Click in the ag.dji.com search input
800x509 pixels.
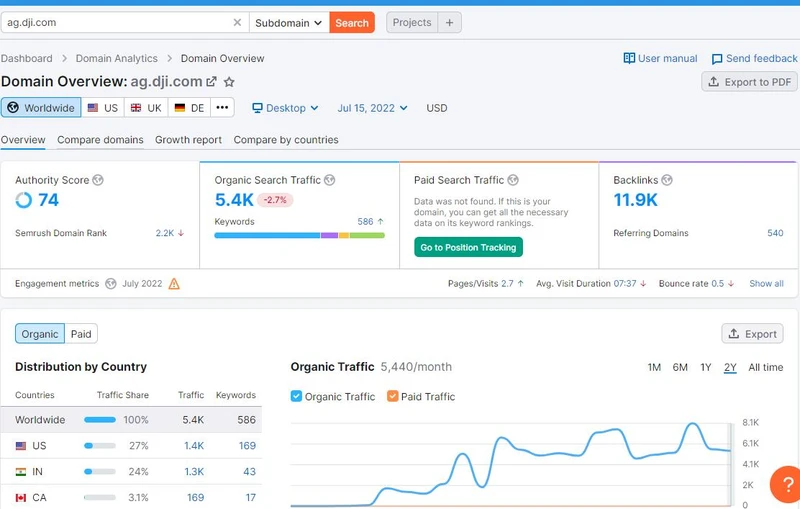point(117,22)
